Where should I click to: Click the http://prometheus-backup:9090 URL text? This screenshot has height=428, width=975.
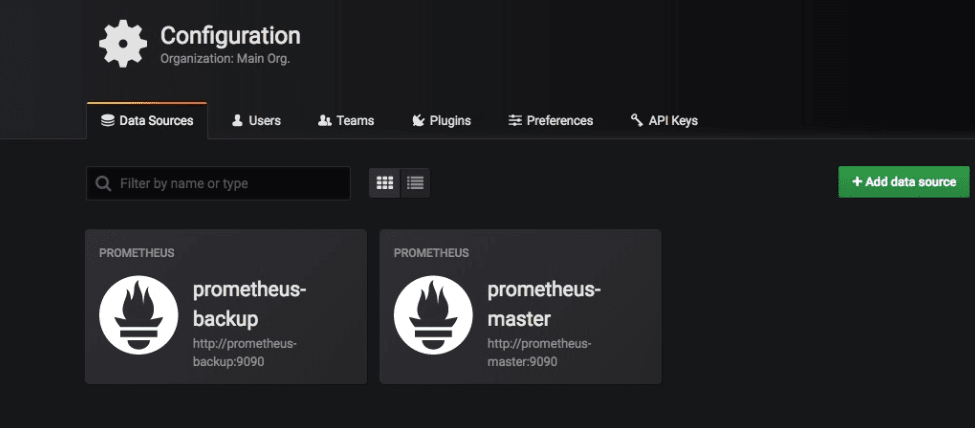point(245,352)
